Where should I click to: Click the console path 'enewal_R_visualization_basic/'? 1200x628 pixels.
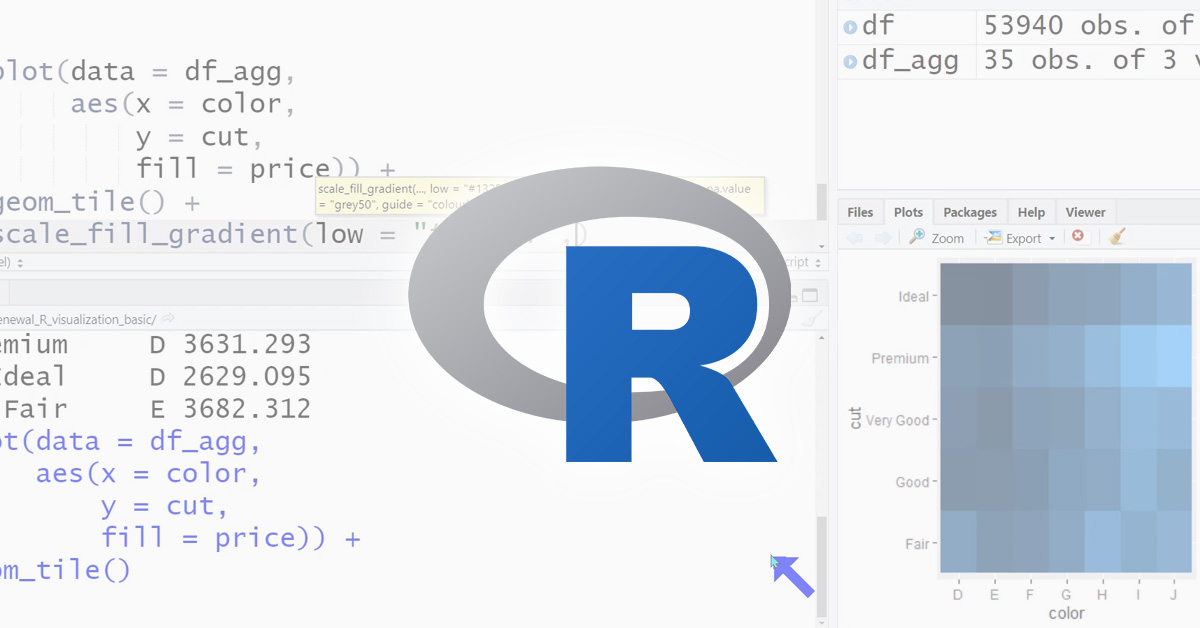[78, 319]
